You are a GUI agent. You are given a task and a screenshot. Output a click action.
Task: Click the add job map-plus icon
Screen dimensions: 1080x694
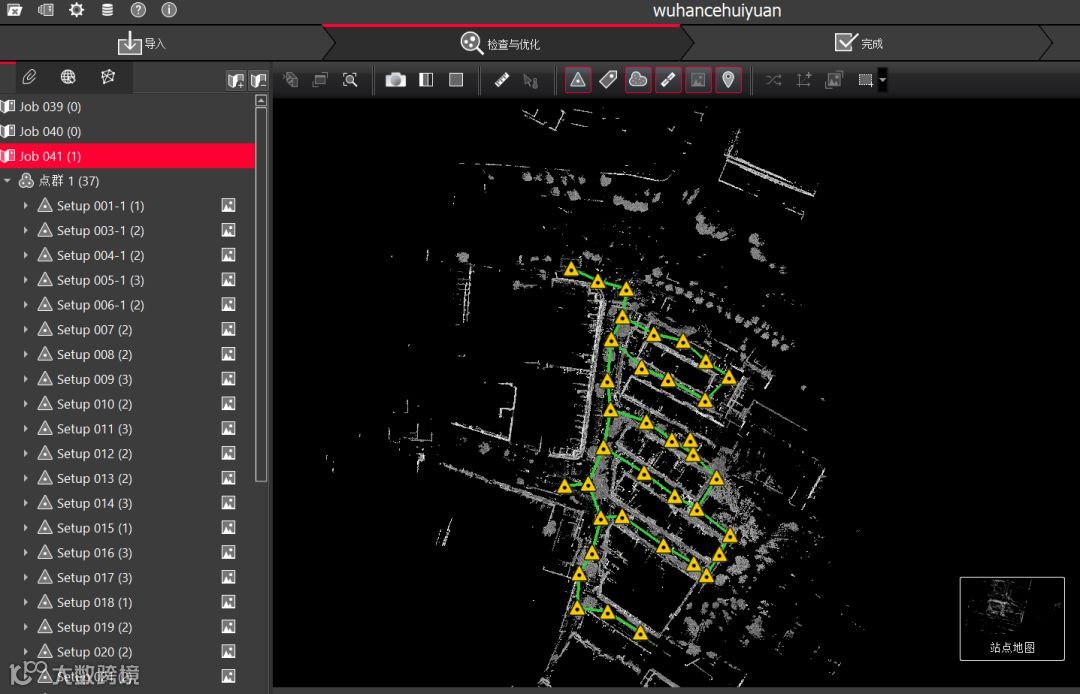pos(235,80)
